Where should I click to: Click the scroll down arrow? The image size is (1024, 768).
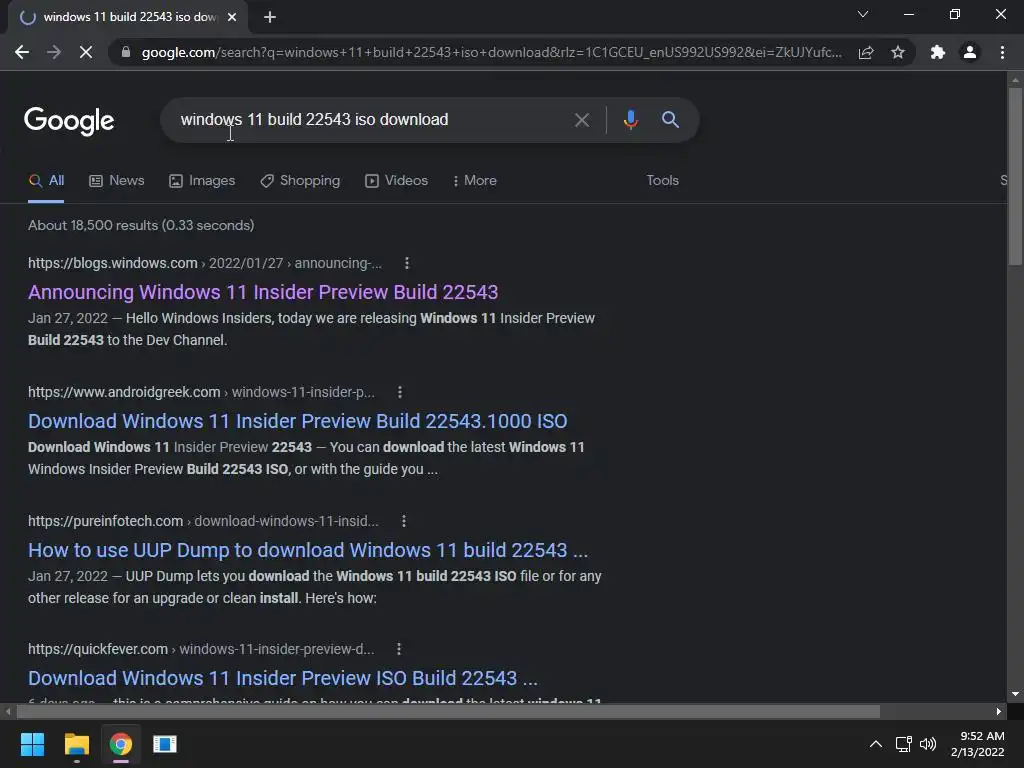1015,694
